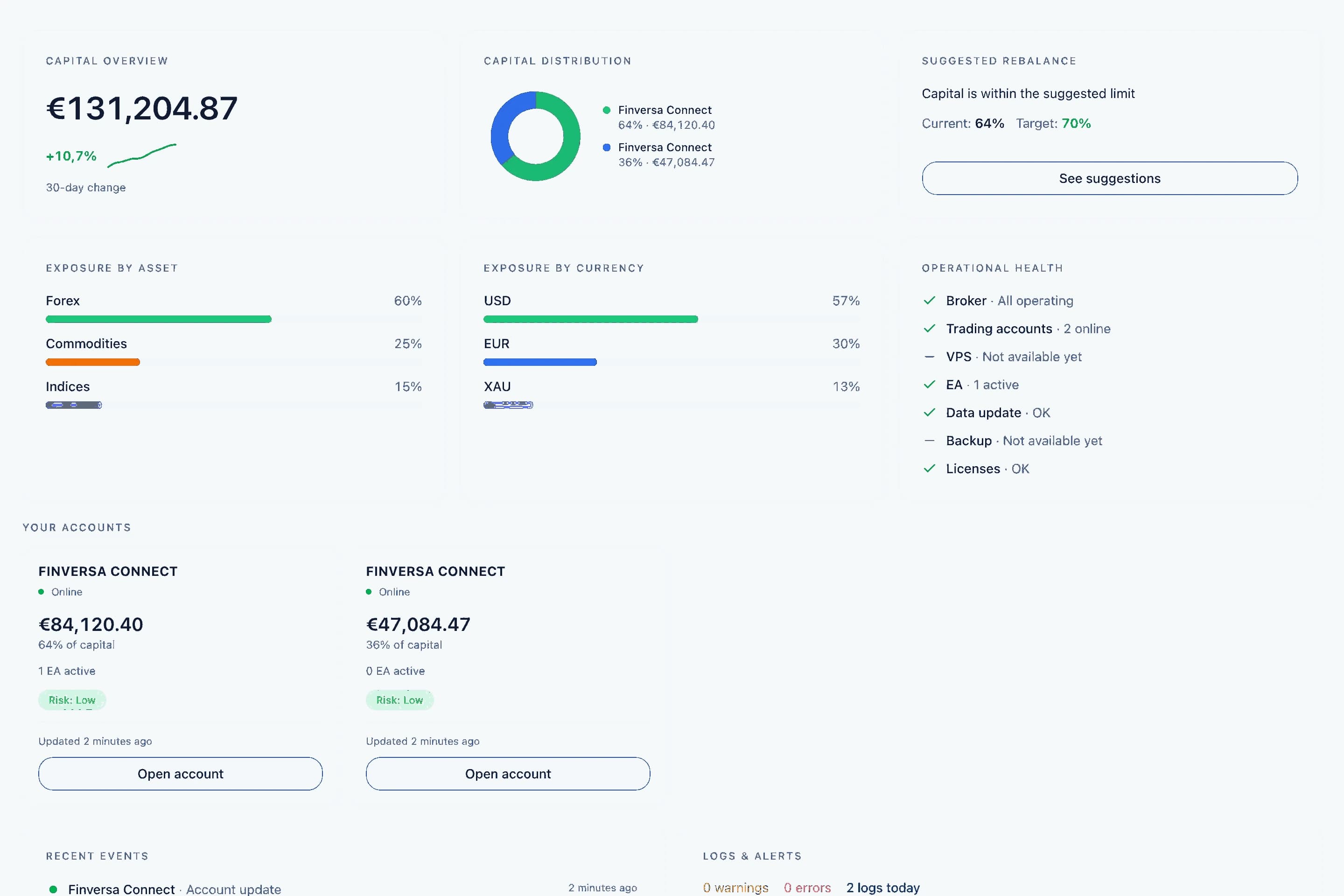
Task: Select the Risk: Low badge on first account
Action: point(72,700)
